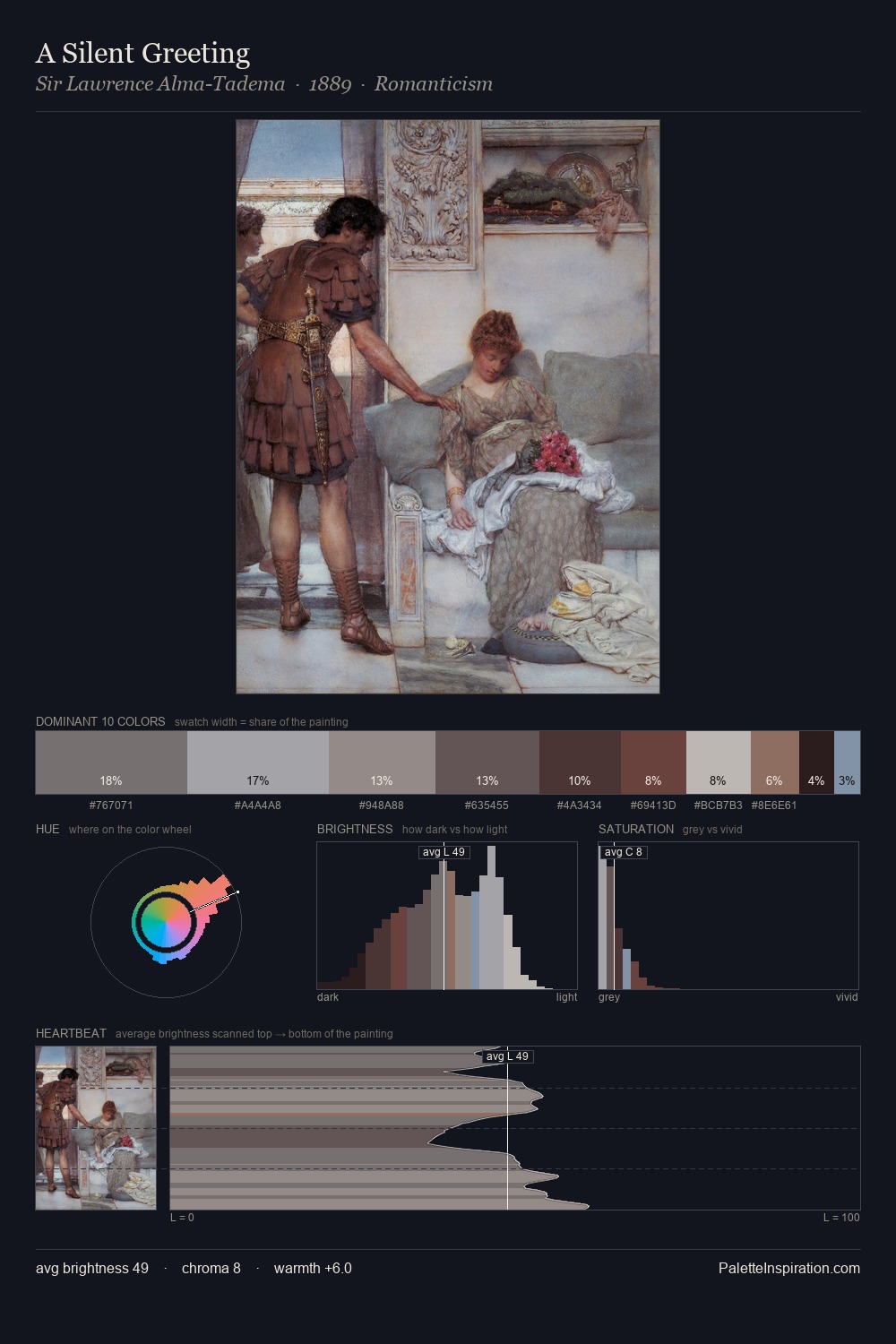Click the BRIGHTNESS section heading
Viewport: 896px width, 1344px height.
pos(355,829)
